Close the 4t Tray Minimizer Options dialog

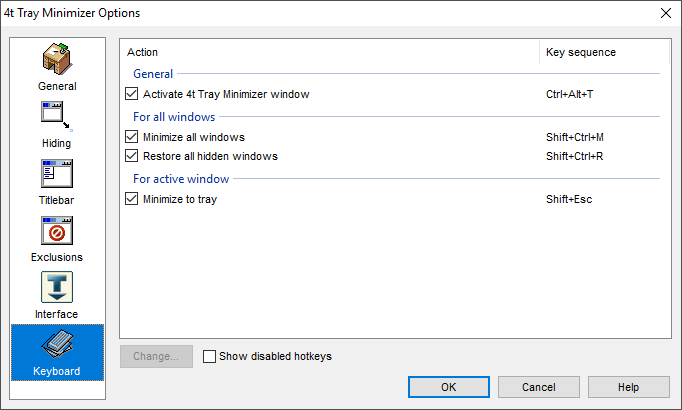click(x=665, y=13)
